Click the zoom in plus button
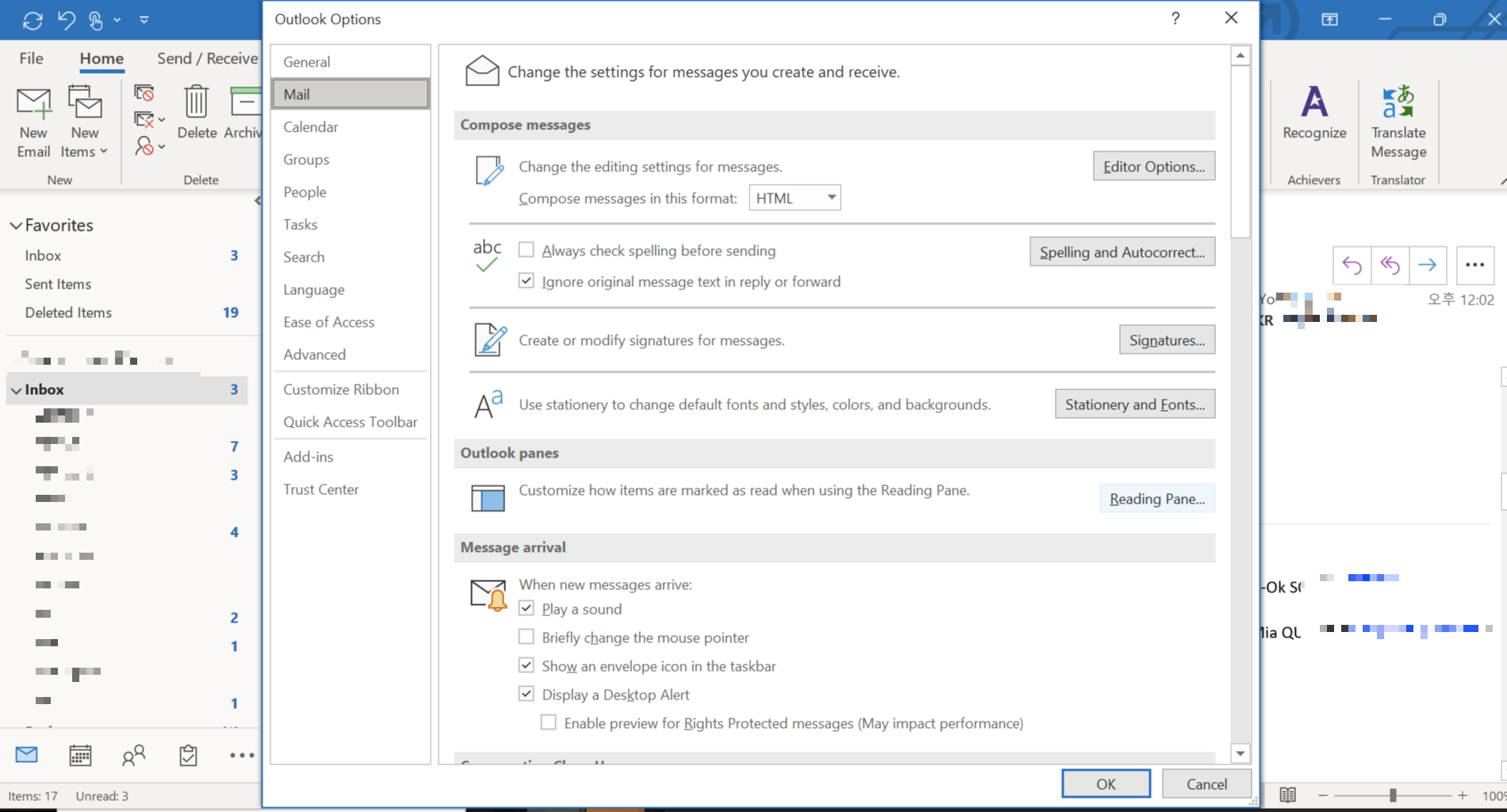 tap(1463, 795)
